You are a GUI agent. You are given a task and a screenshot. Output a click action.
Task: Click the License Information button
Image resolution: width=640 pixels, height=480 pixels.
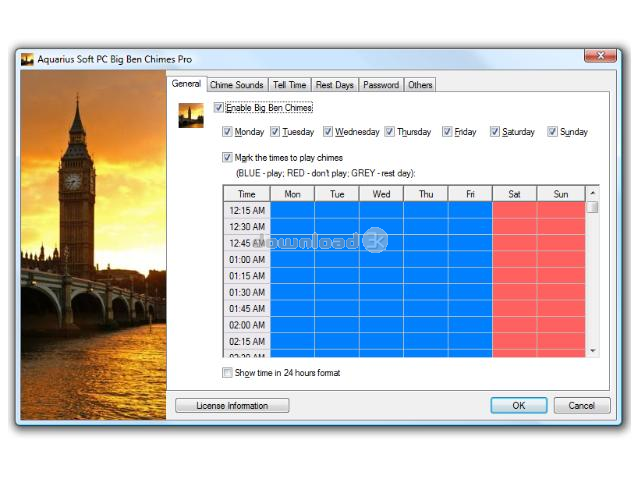click(232, 405)
